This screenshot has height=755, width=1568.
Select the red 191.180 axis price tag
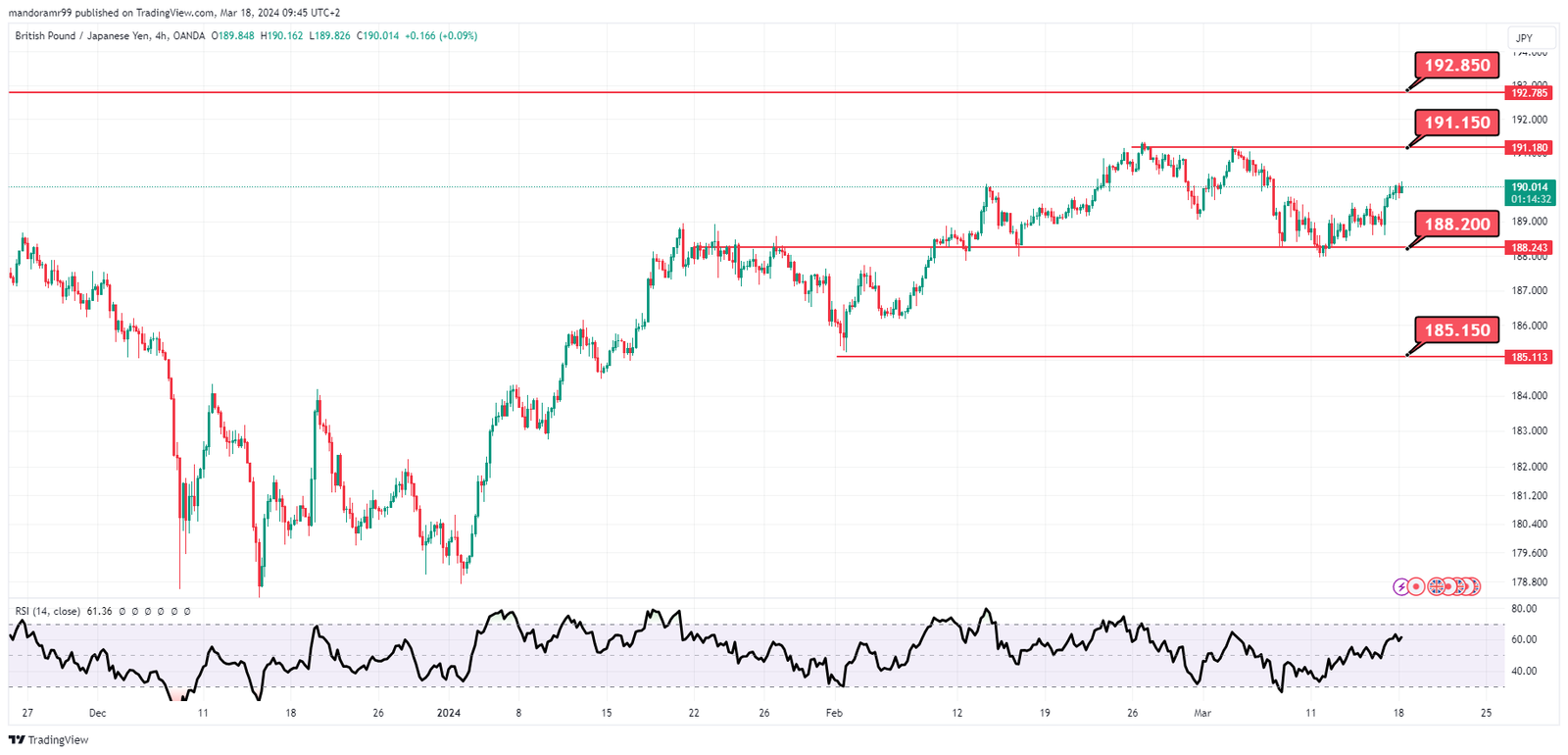[1529, 148]
